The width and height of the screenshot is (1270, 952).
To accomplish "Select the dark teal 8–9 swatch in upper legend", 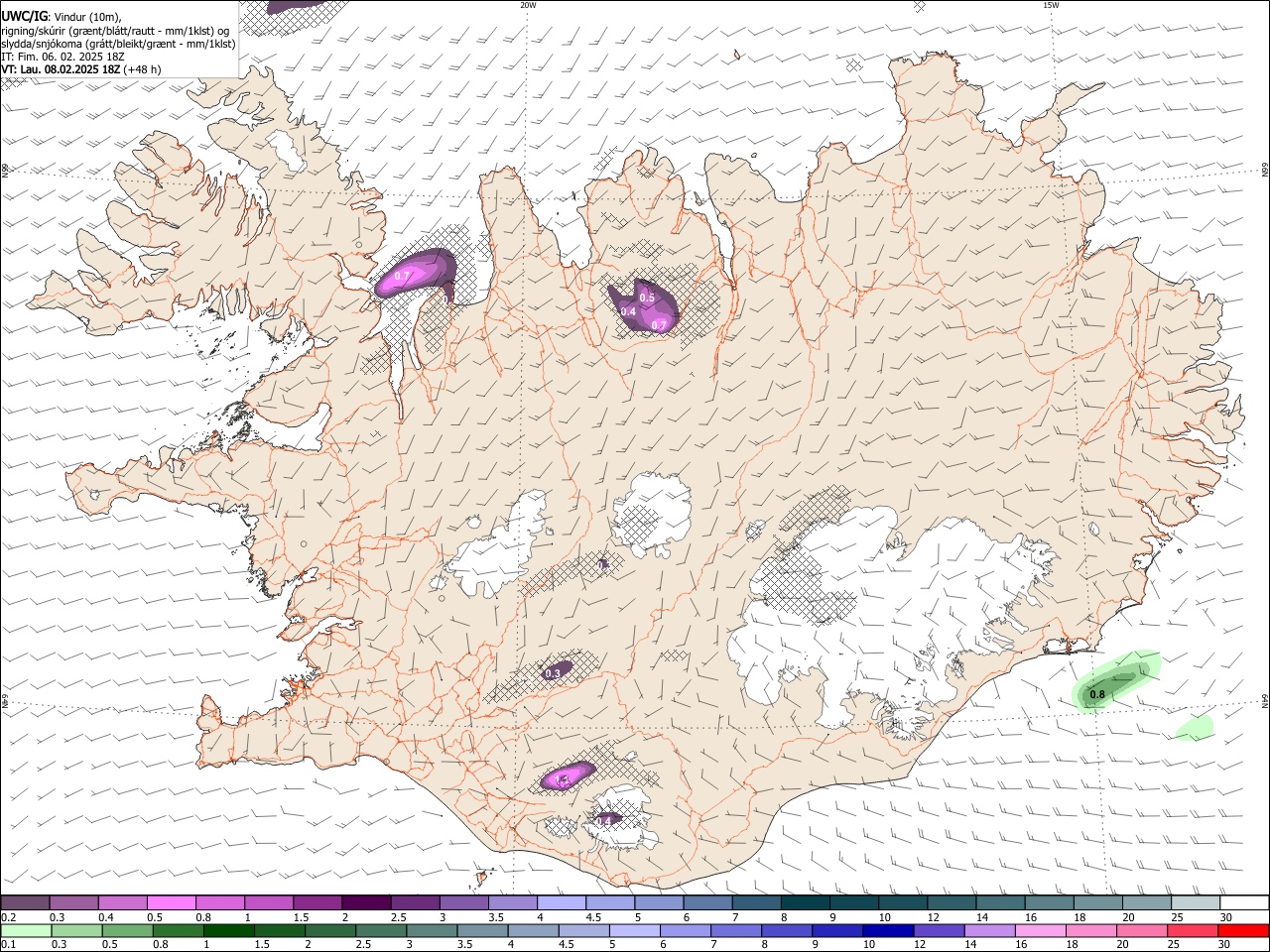I will [804, 902].
